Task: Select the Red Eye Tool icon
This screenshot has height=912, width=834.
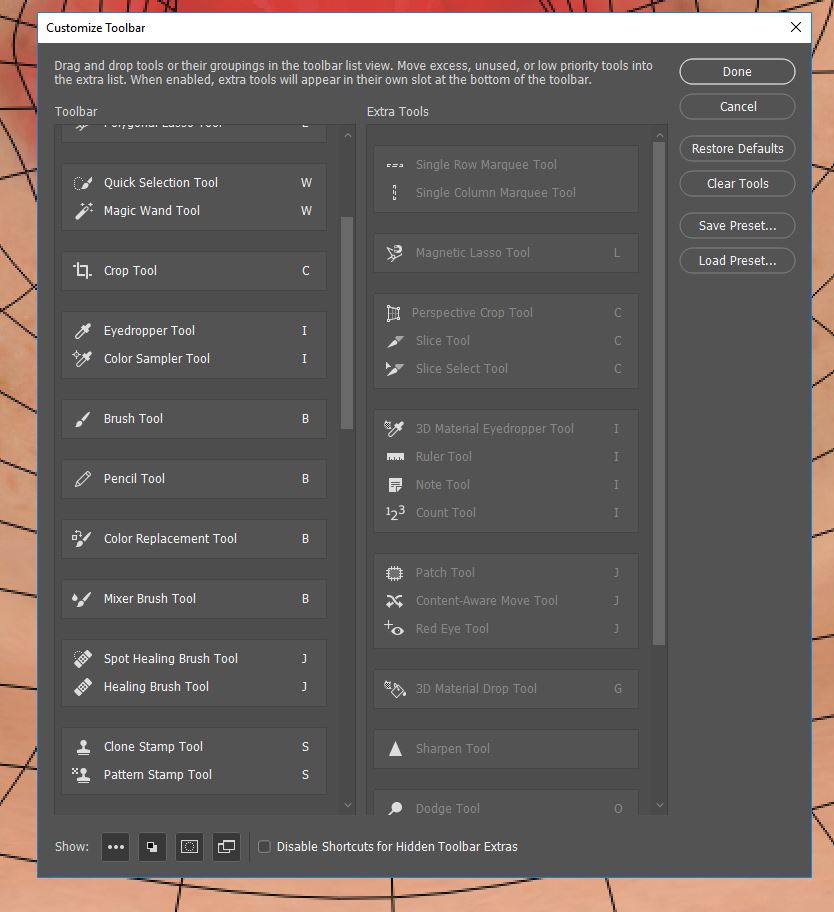Action: 394,628
